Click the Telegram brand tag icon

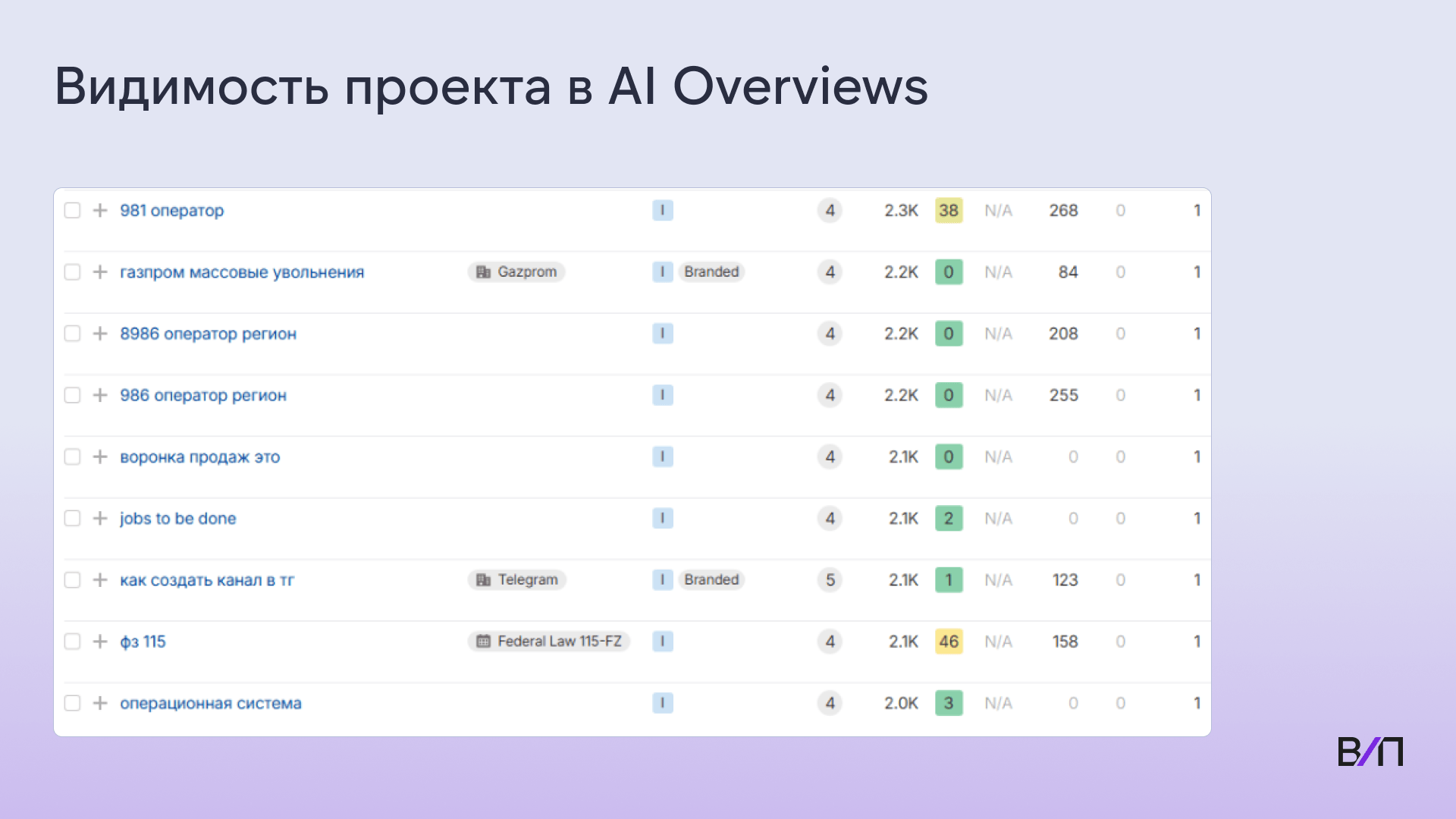tap(483, 579)
